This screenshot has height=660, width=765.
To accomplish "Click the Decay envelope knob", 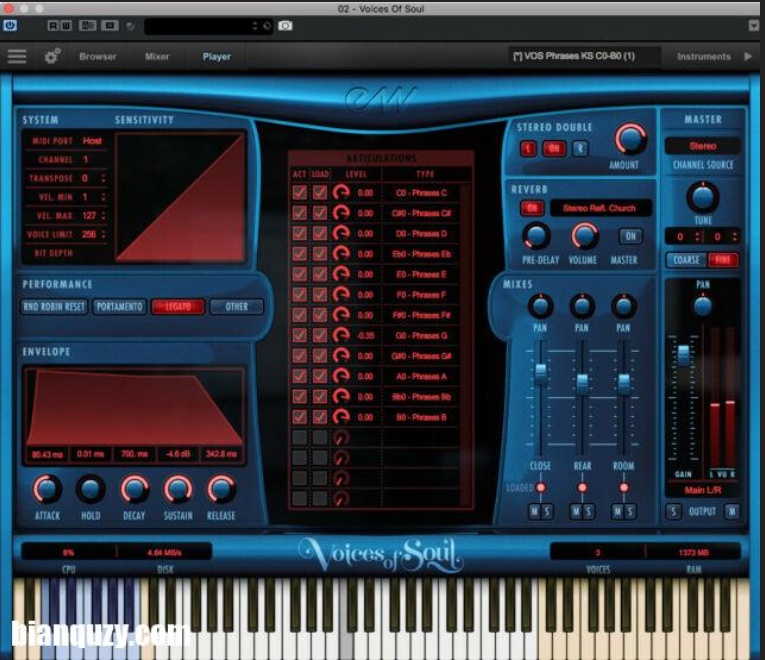I will (134, 489).
